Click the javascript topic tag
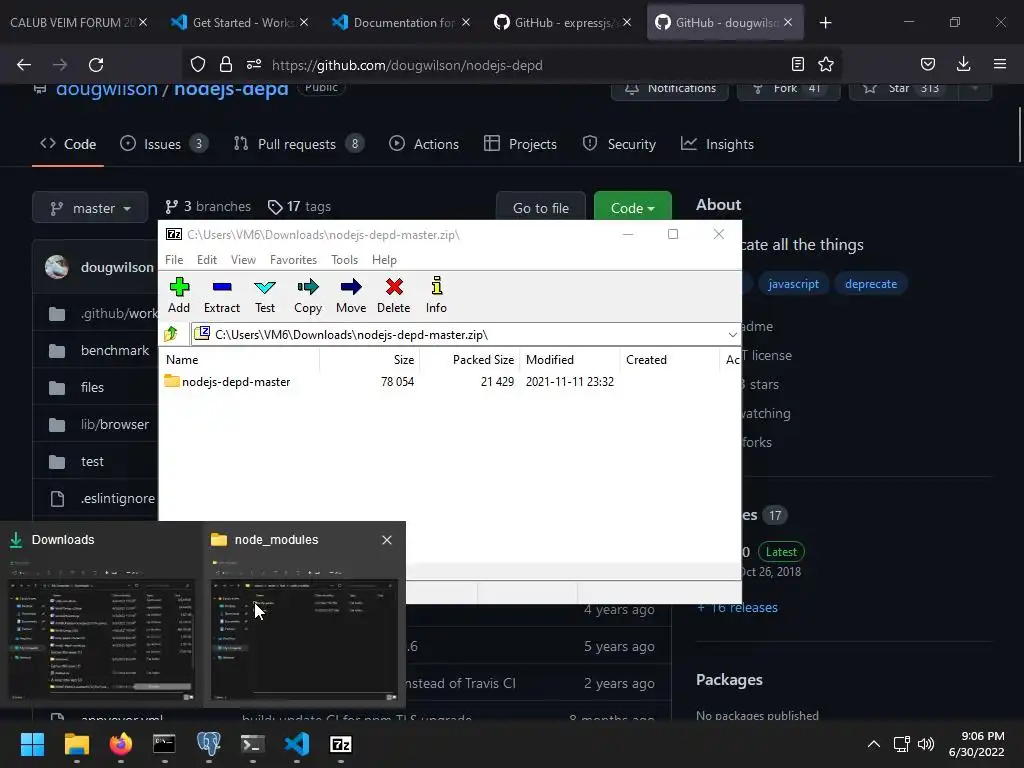 pyautogui.click(x=793, y=283)
